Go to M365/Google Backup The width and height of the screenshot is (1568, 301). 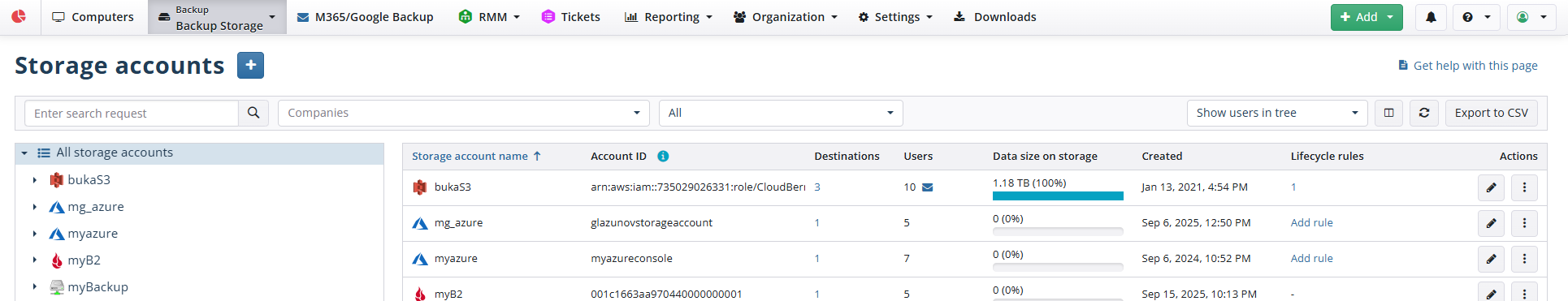click(365, 17)
